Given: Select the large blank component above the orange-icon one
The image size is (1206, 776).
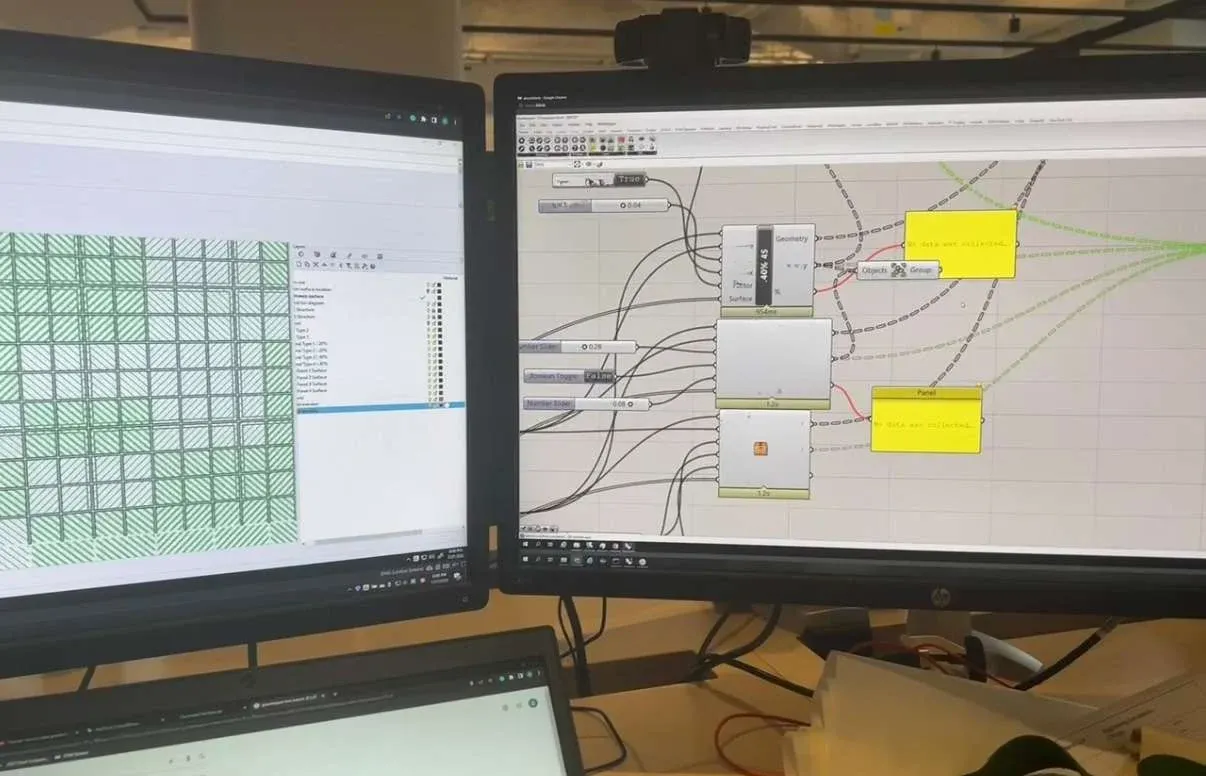Looking at the screenshot, I should 775,363.
